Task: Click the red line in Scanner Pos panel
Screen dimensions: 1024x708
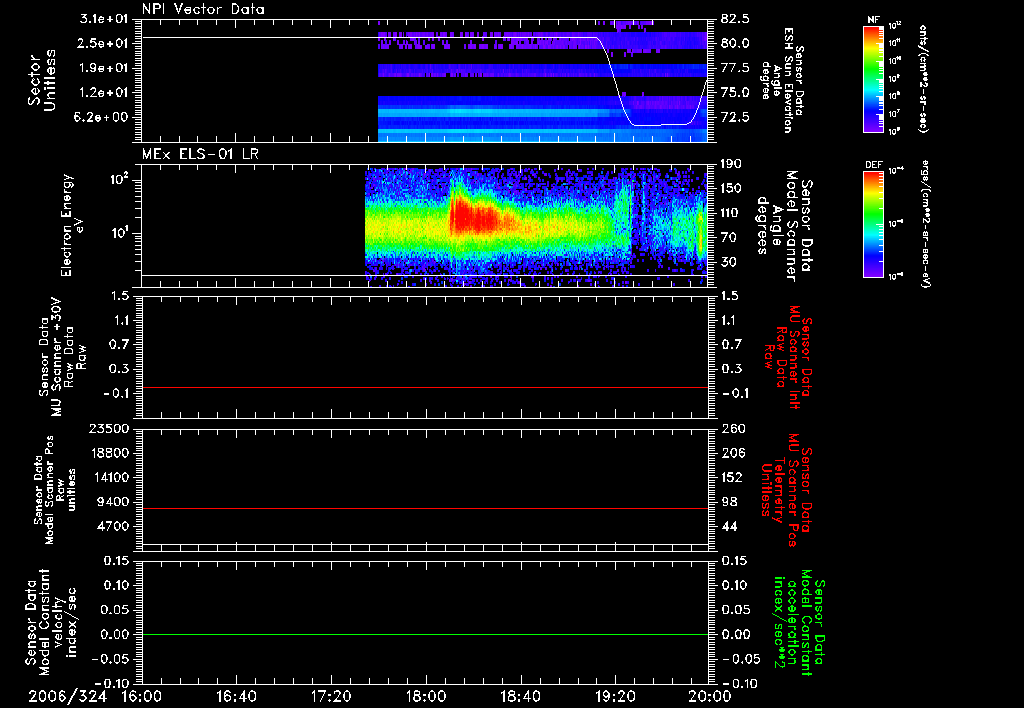Action: coord(424,508)
